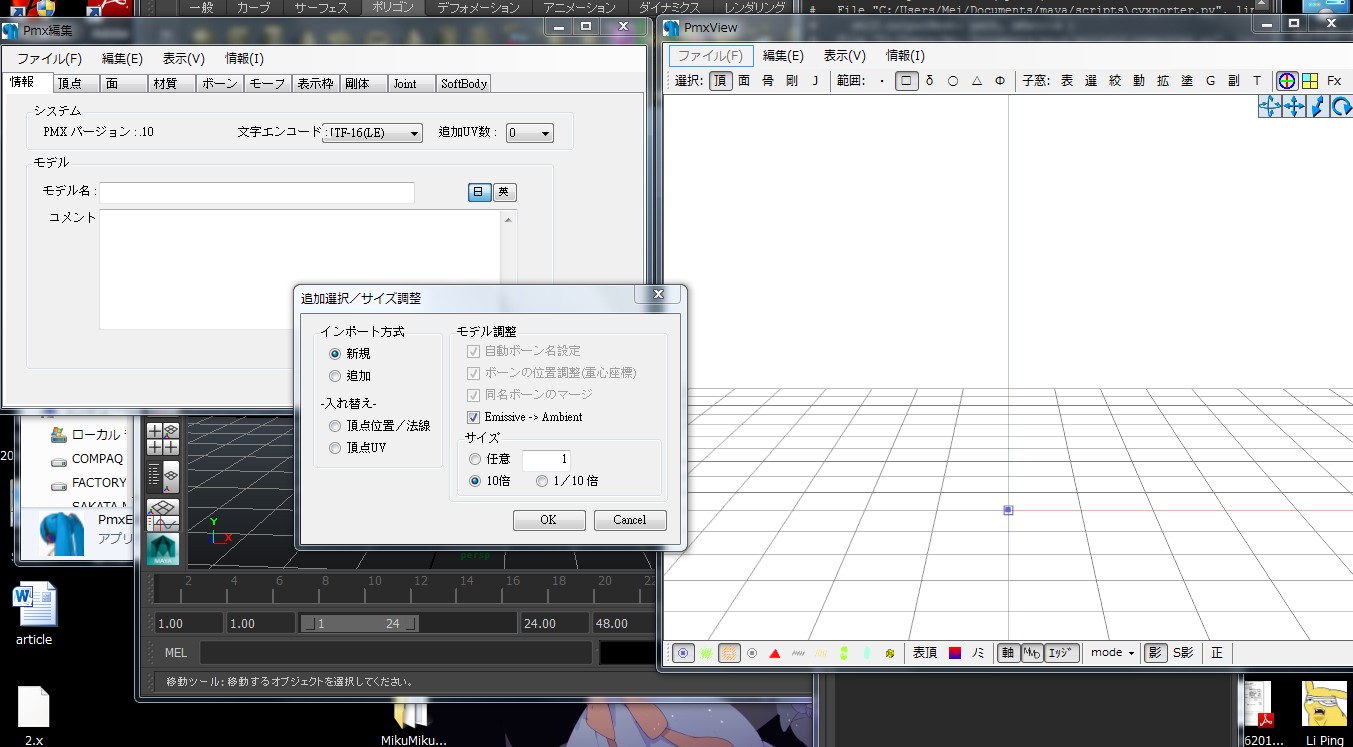
Task: Select rigid body (剛) selection mode in PmxView
Action: pyautogui.click(x=792, y=81)
